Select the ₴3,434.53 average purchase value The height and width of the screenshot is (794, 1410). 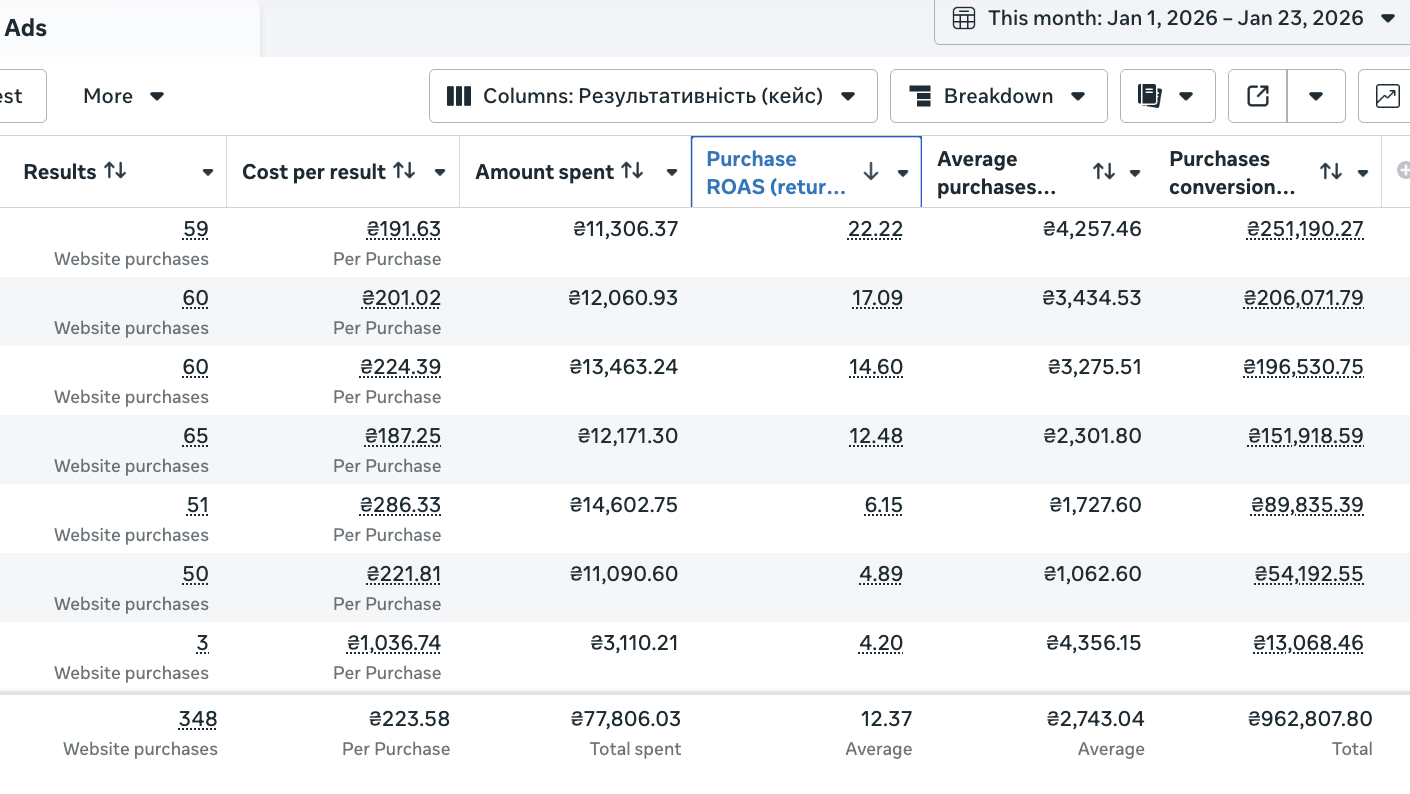[1092, 298]
